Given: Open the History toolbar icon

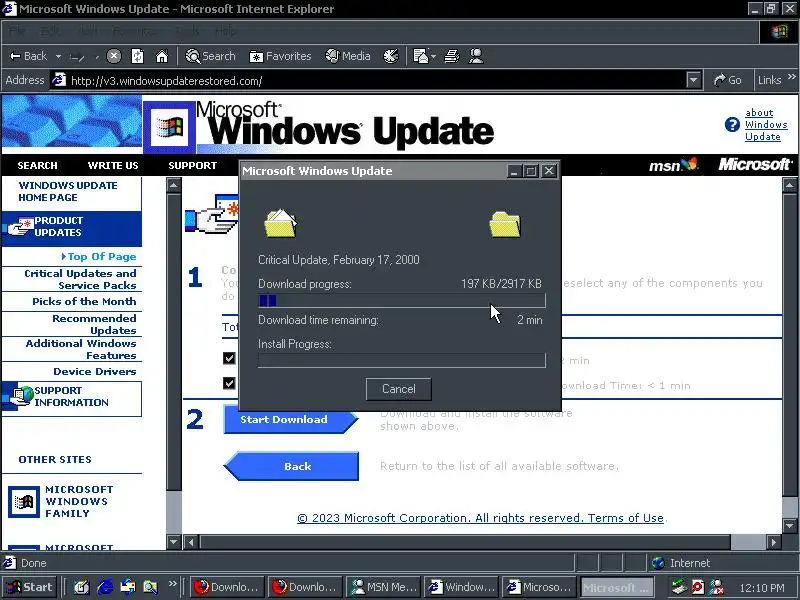Looking at the screenshot, I should [391, 56].
